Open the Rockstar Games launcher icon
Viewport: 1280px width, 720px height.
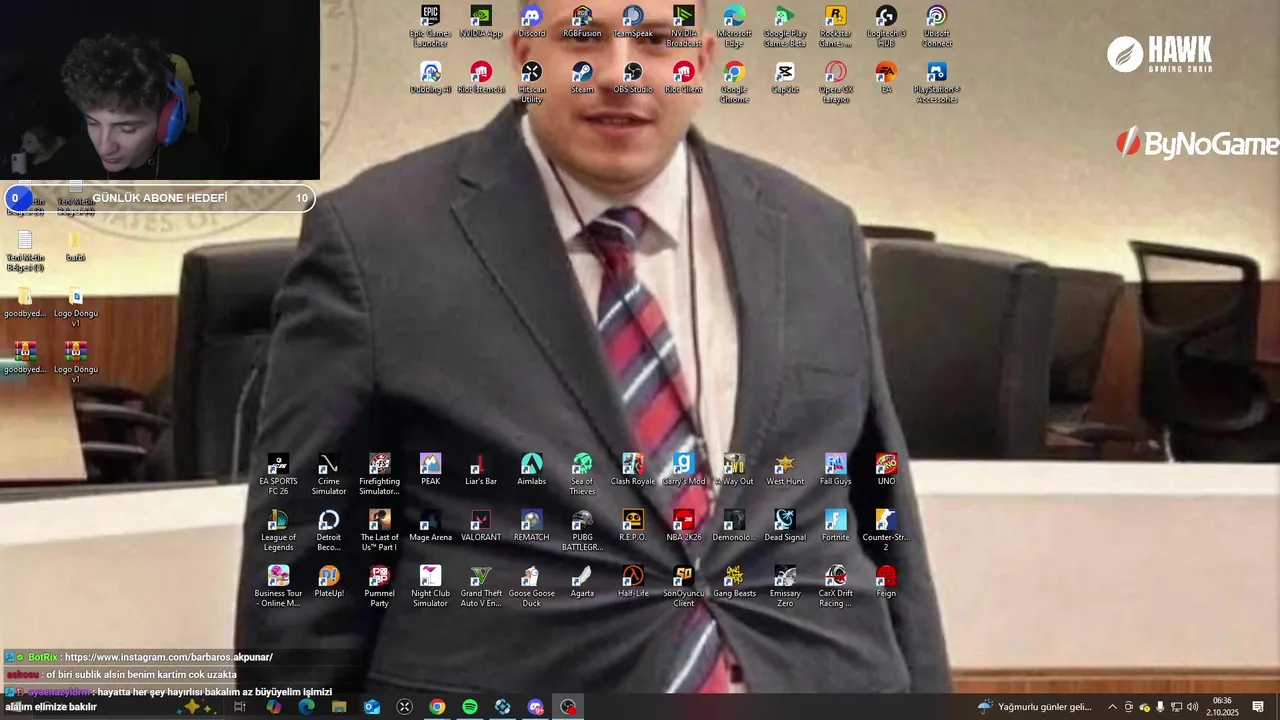click(836, 26)
